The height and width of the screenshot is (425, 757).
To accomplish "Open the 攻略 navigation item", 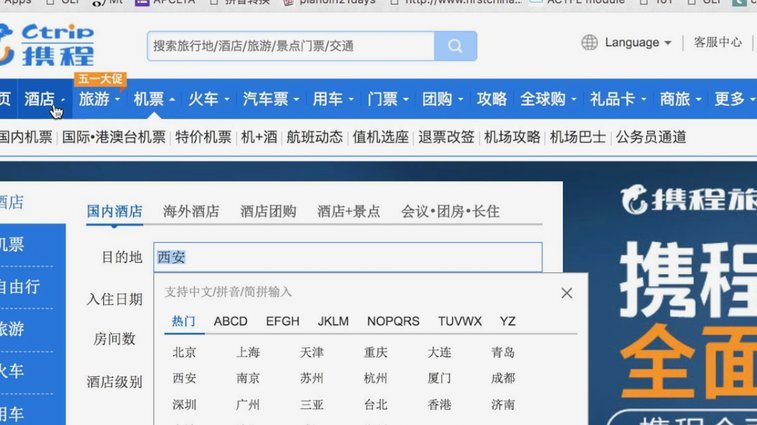I will tap(491, 99).
